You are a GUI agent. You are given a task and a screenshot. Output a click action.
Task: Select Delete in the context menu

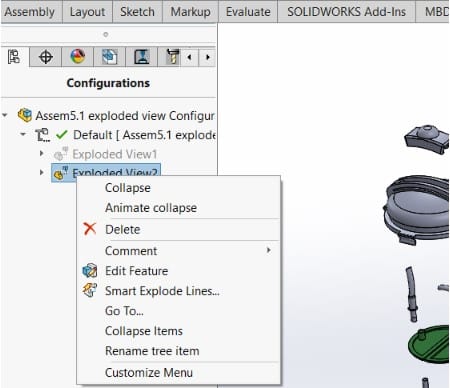click(x=179, y=229)
